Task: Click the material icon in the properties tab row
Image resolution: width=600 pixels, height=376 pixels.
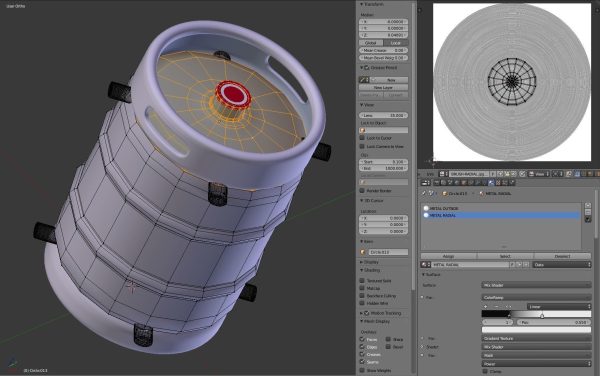Action: tap(491, 183)
